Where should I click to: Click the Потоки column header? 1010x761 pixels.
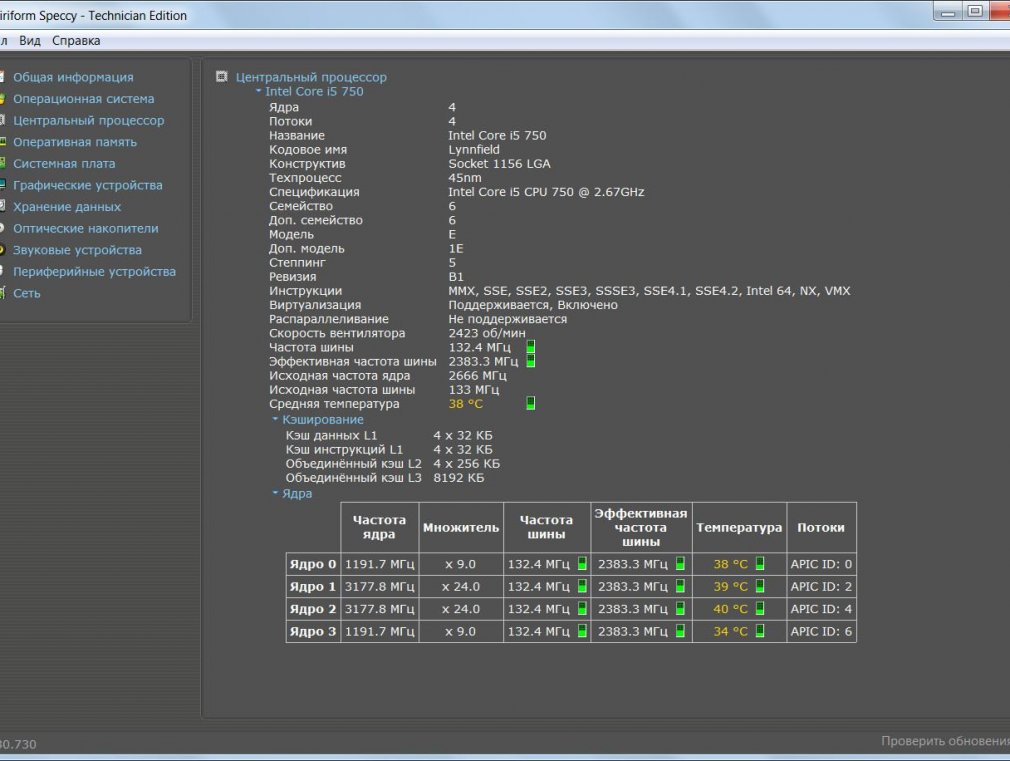tap(821, 527)
